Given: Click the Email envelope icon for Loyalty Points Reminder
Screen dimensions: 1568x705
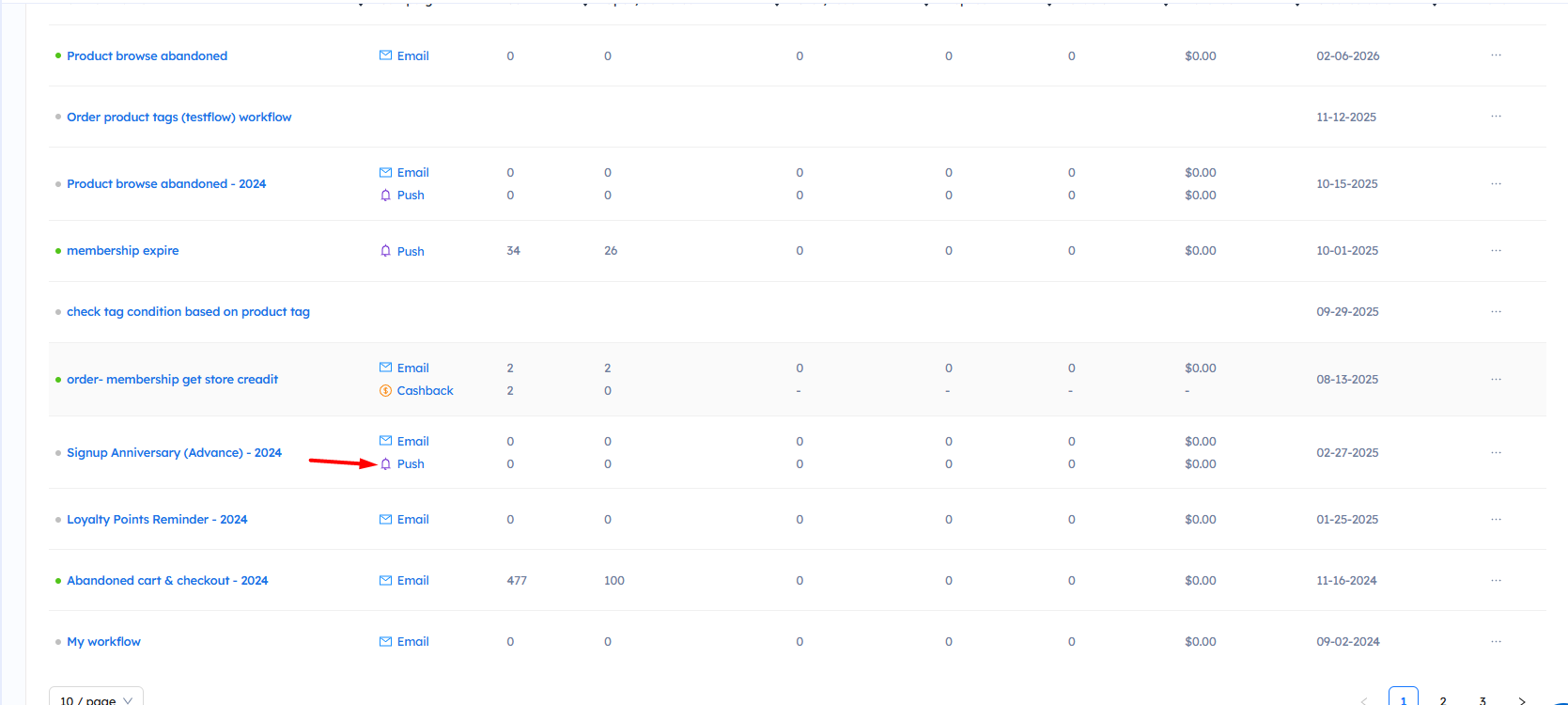Looking at the screenshot, I should [385, 520].
